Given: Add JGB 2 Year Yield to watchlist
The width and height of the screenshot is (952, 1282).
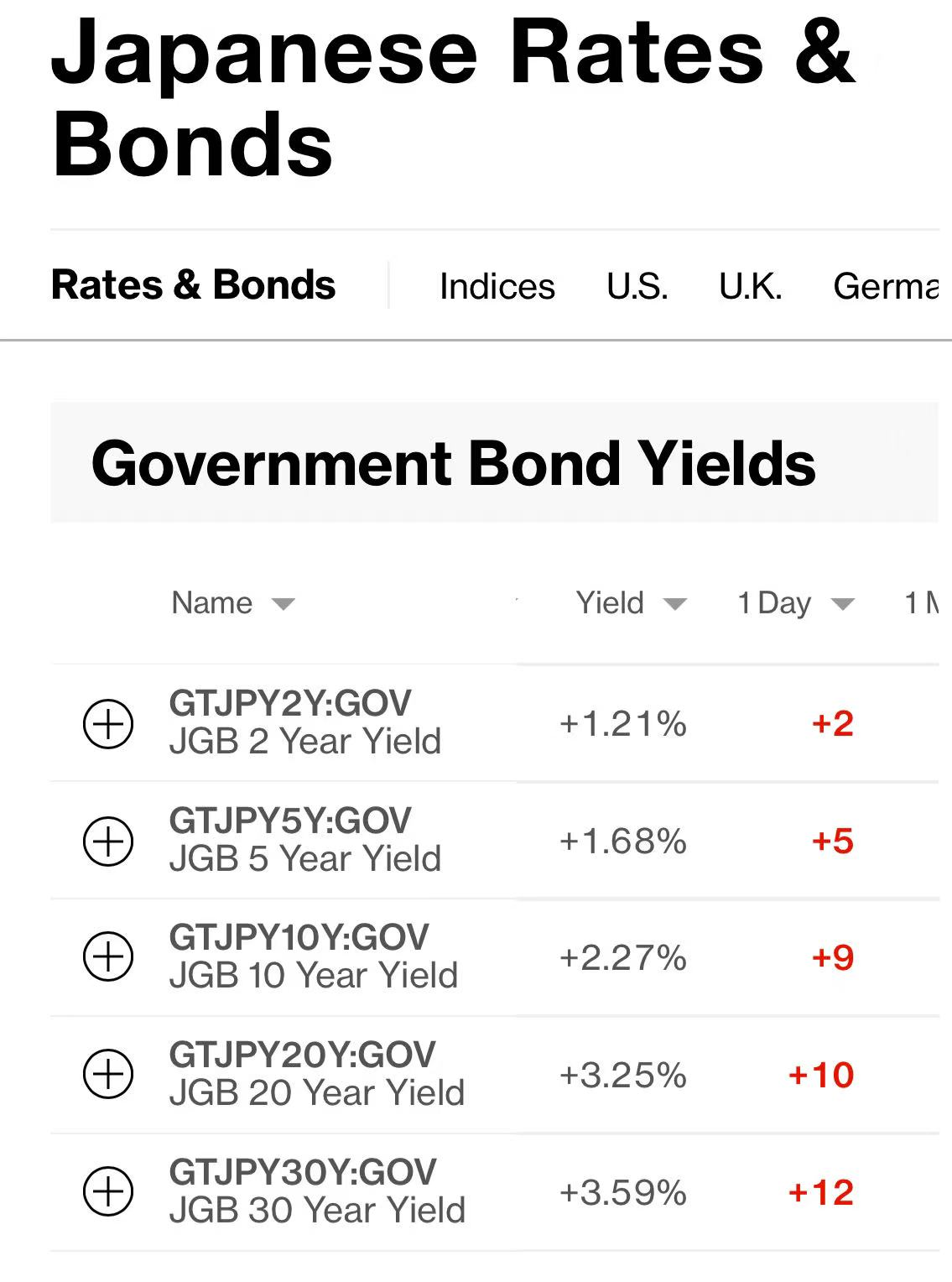Looking at the screenshot, I should click(x=108, y=723).
